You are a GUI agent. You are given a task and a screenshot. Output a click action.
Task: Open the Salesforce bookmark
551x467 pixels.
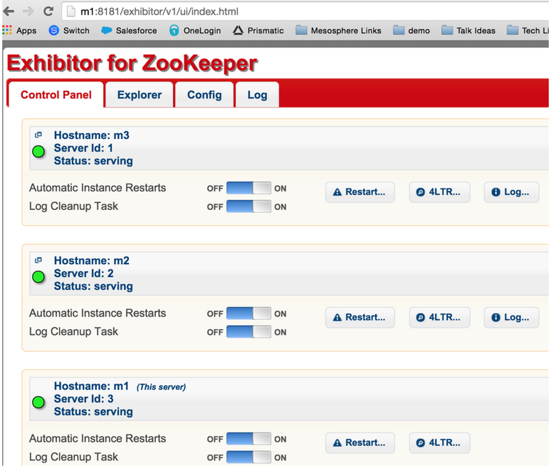[129, 31]
